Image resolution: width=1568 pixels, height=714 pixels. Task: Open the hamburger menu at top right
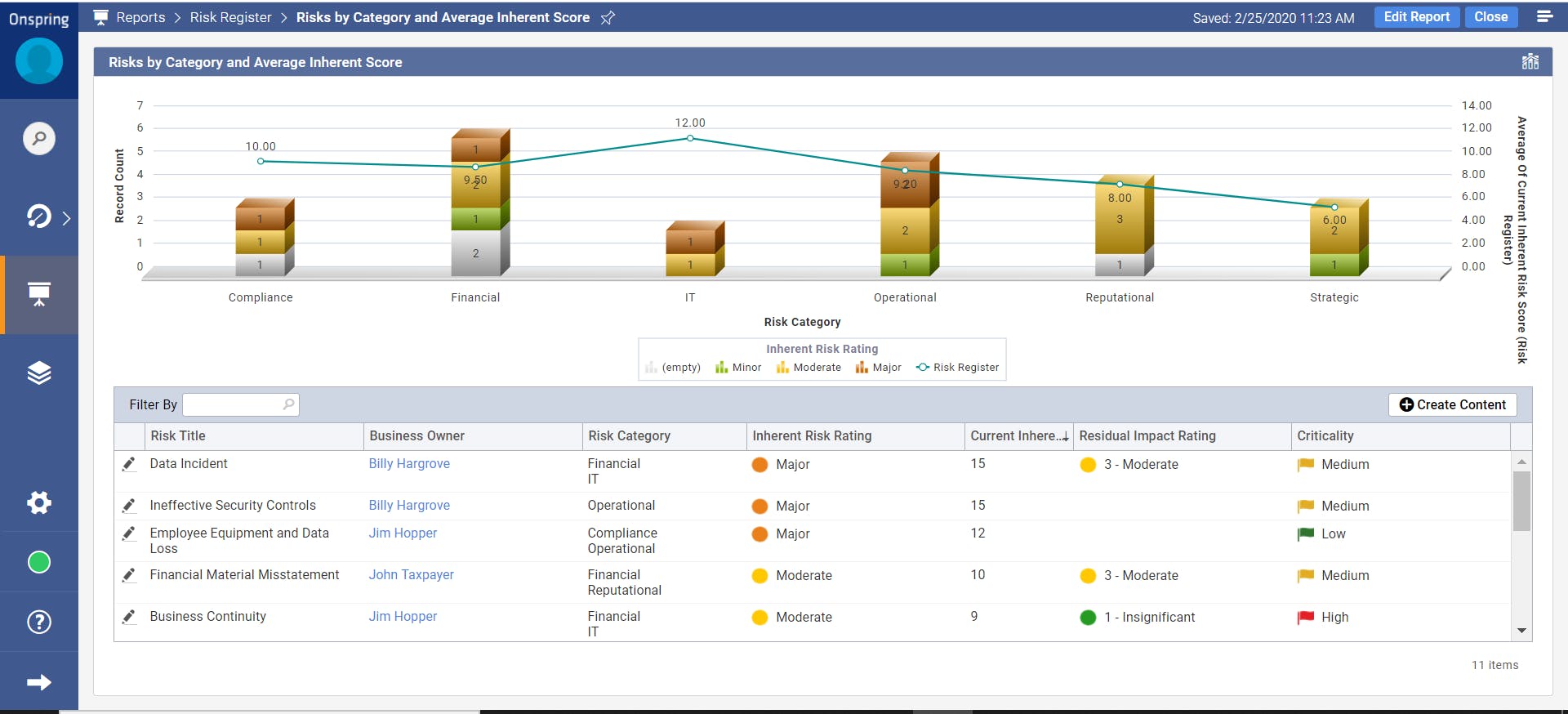coord(1545,16)
